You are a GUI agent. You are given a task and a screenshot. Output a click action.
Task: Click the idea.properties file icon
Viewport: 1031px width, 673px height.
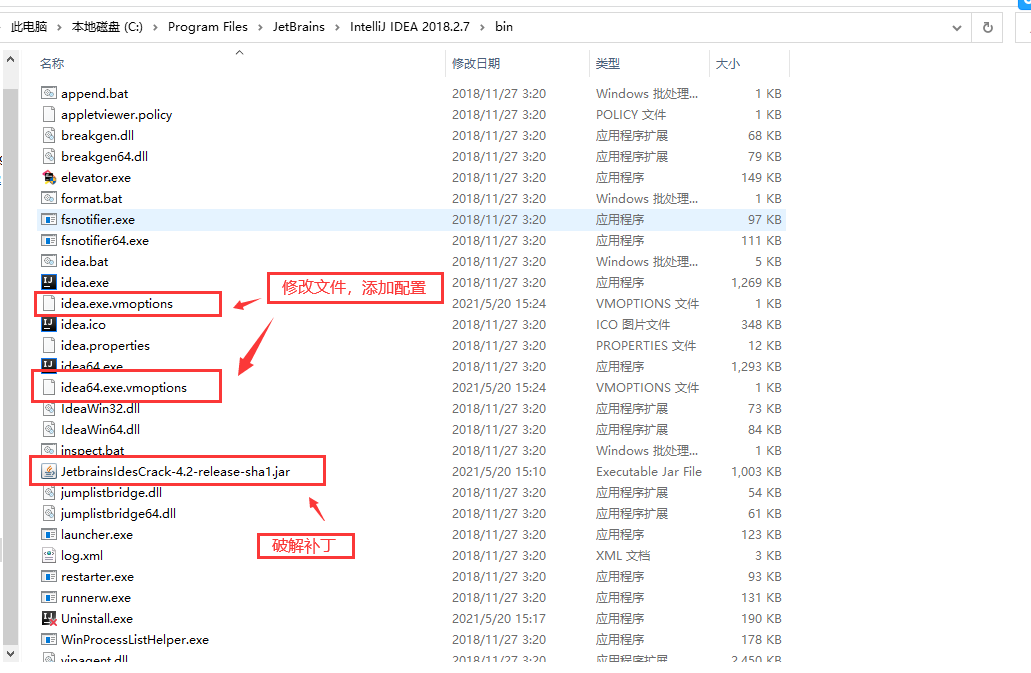pos(49,346)
